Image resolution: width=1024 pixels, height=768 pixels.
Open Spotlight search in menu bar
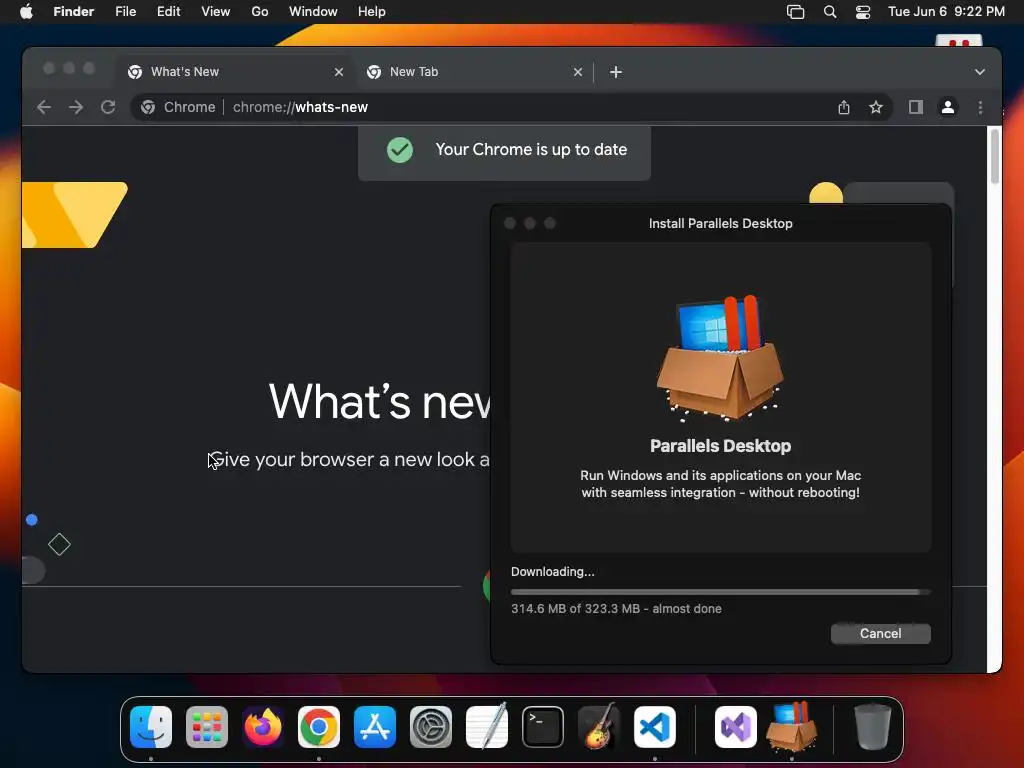[829, 12]
